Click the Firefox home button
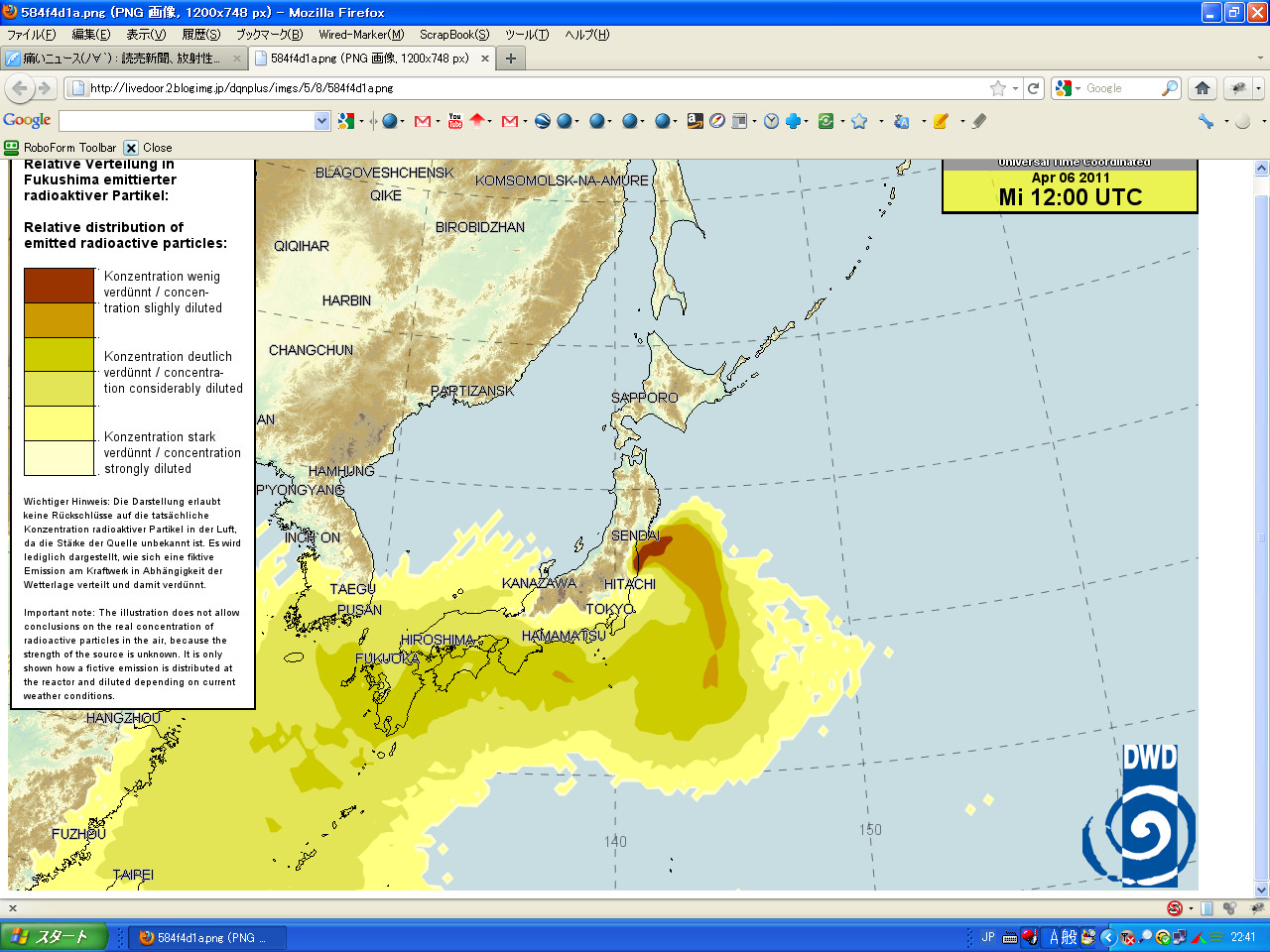1270x952 pixels. coord(1203,88)
